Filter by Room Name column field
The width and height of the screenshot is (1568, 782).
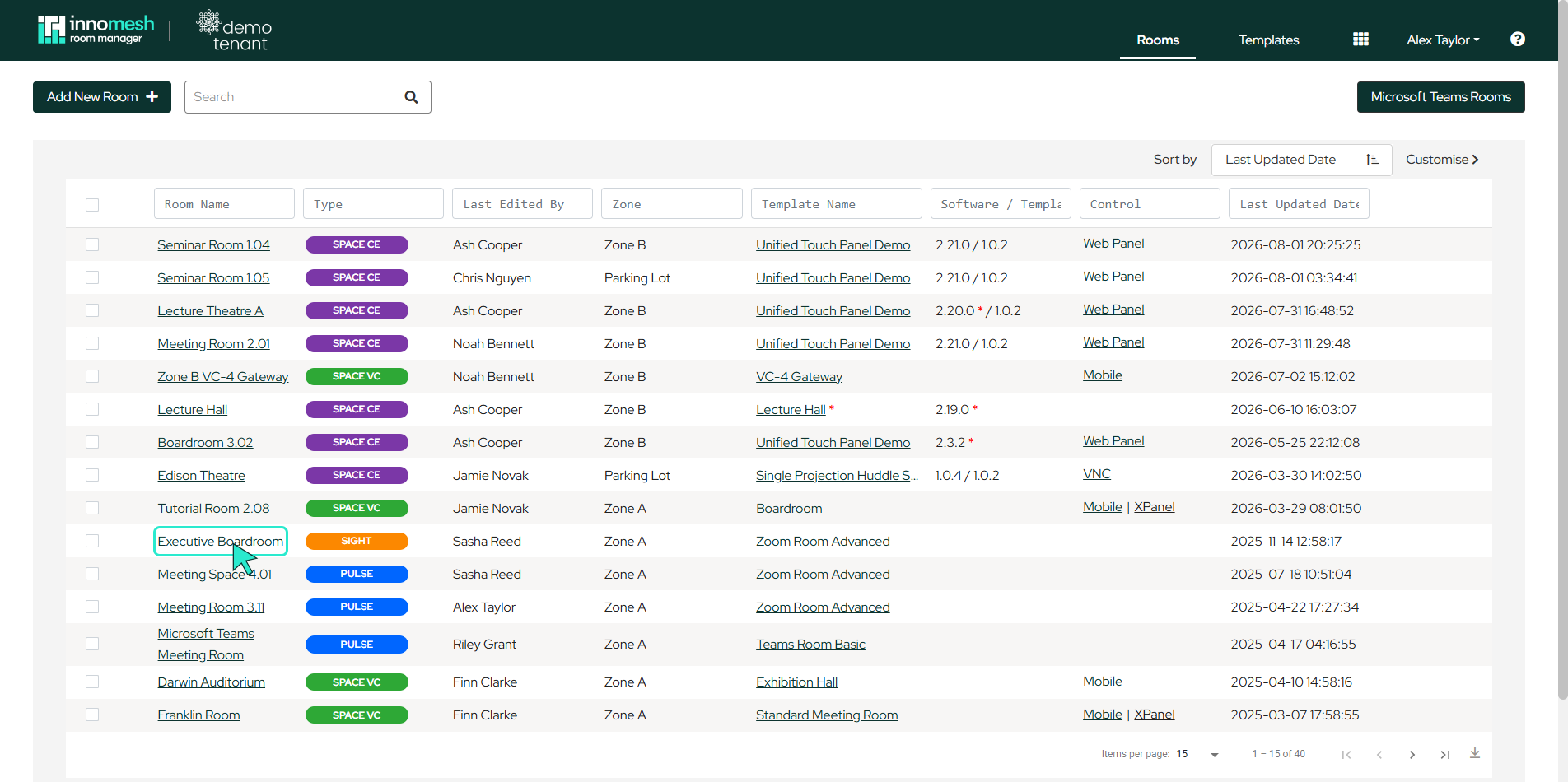tap(224, 204)
